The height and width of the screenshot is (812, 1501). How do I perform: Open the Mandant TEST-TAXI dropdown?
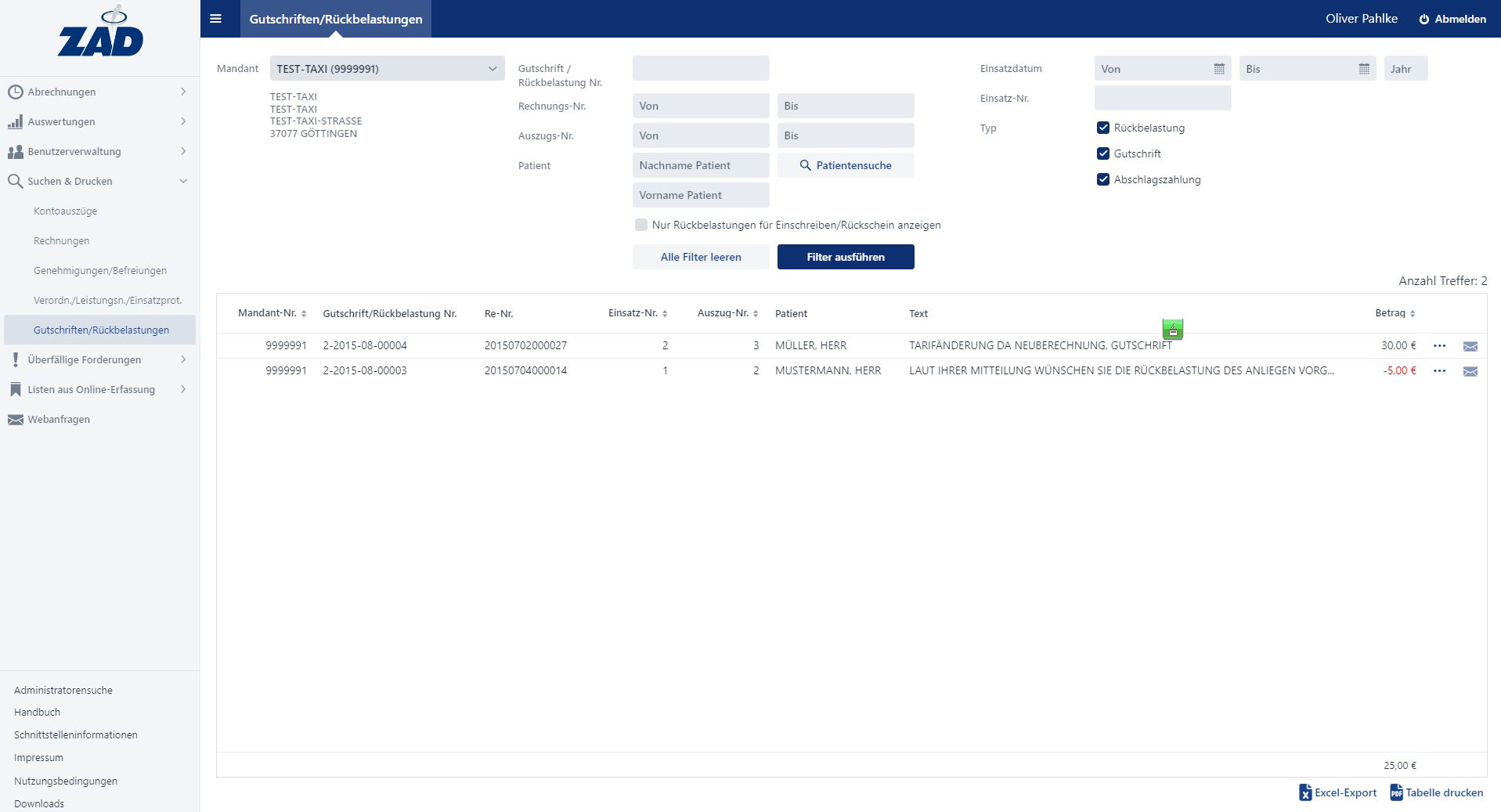pos(387,69)
